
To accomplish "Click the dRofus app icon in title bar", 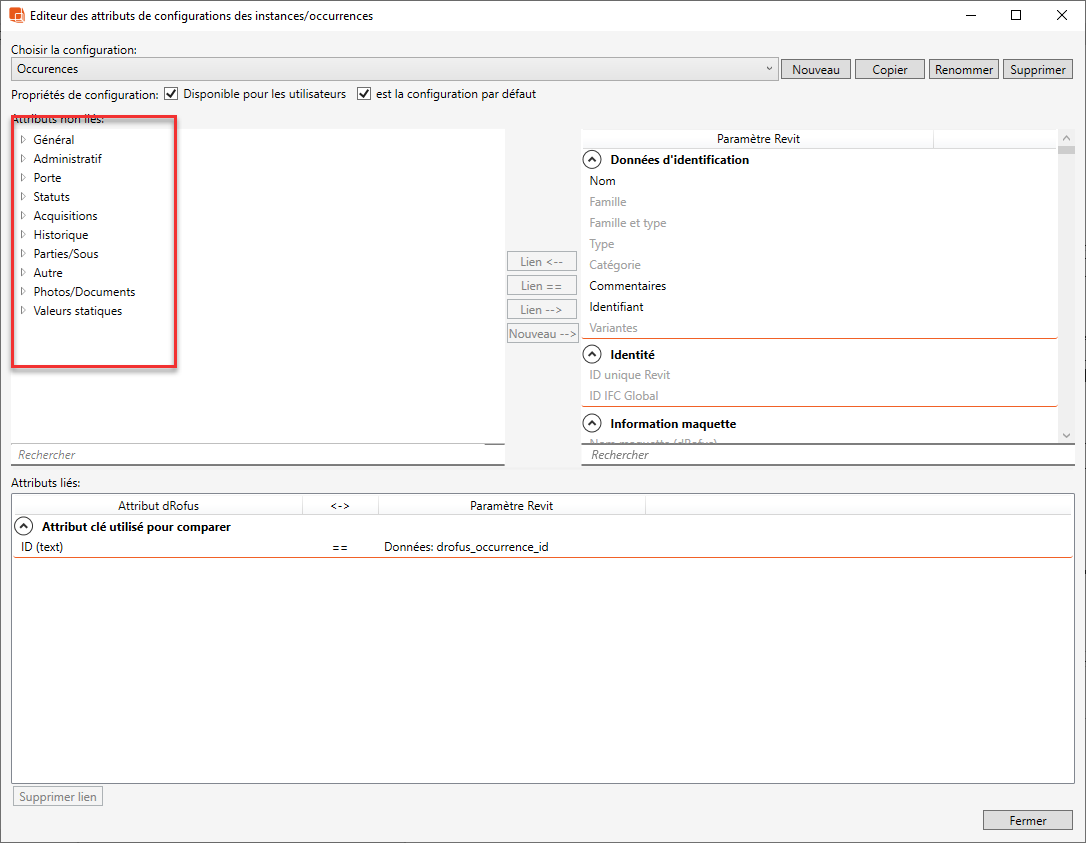I will click(16, 16).
